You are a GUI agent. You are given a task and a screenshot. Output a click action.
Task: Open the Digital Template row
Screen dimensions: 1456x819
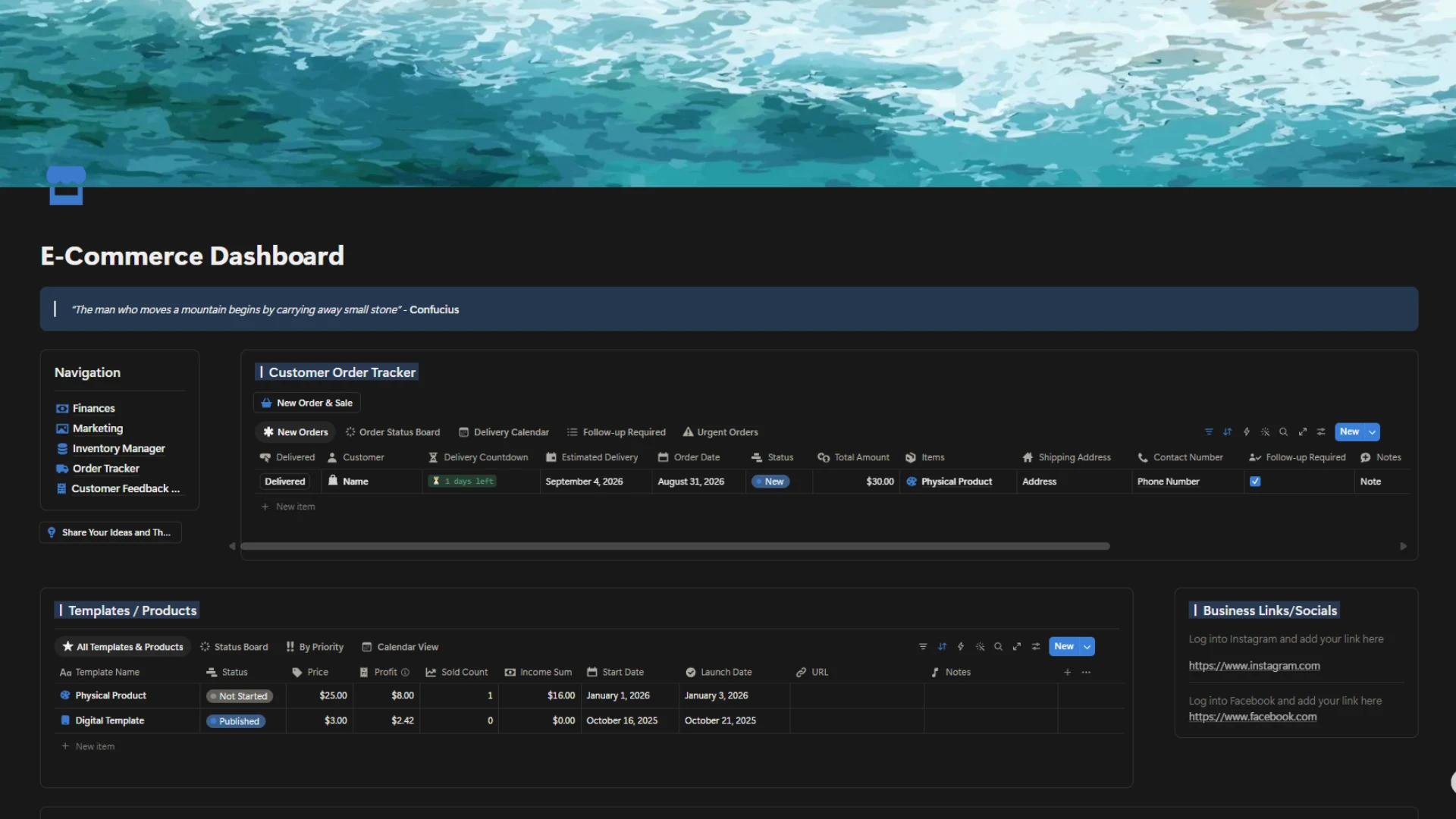click(x=109, y=720)
